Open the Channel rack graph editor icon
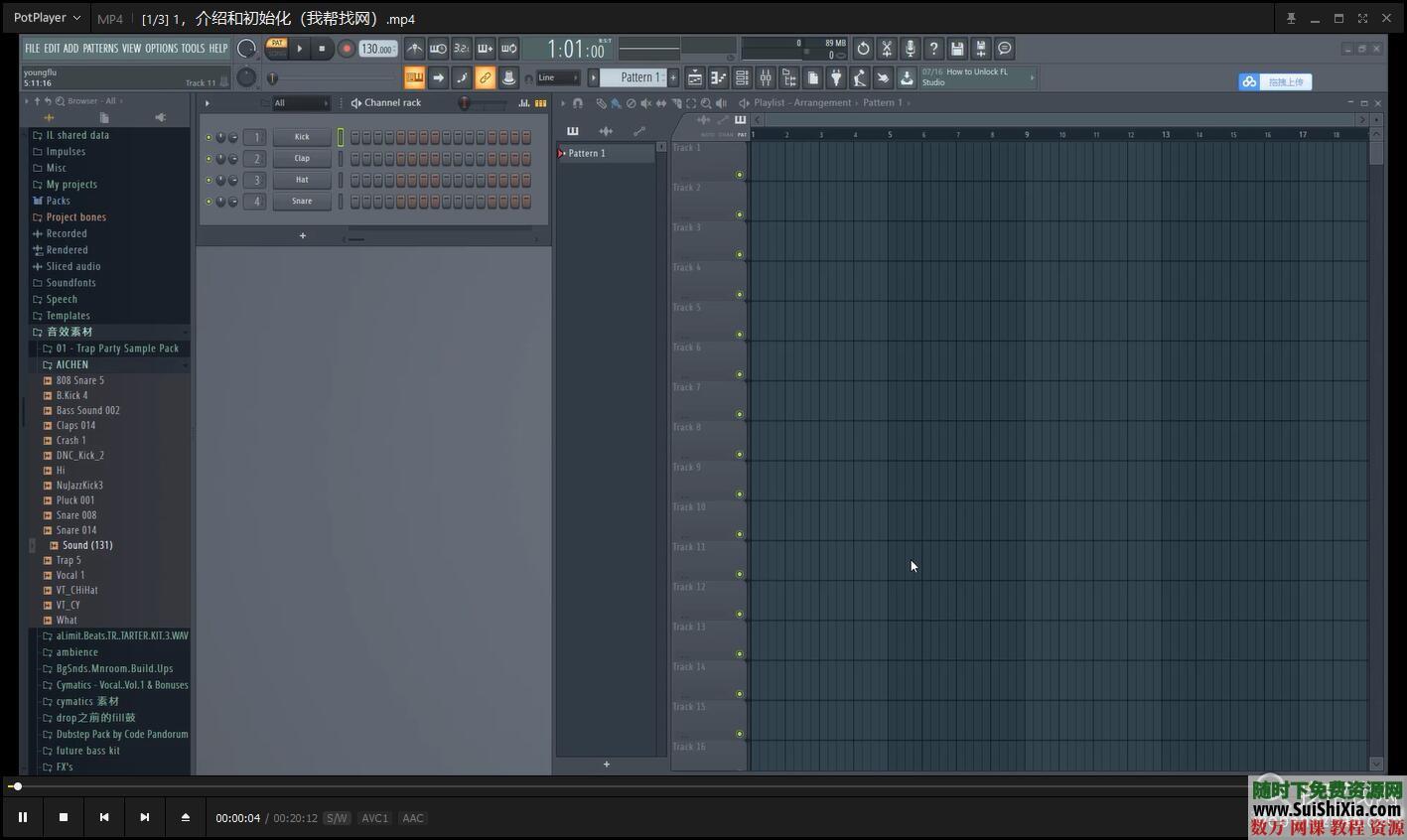This screenshot has height=840, width=1407. [523, 103]
